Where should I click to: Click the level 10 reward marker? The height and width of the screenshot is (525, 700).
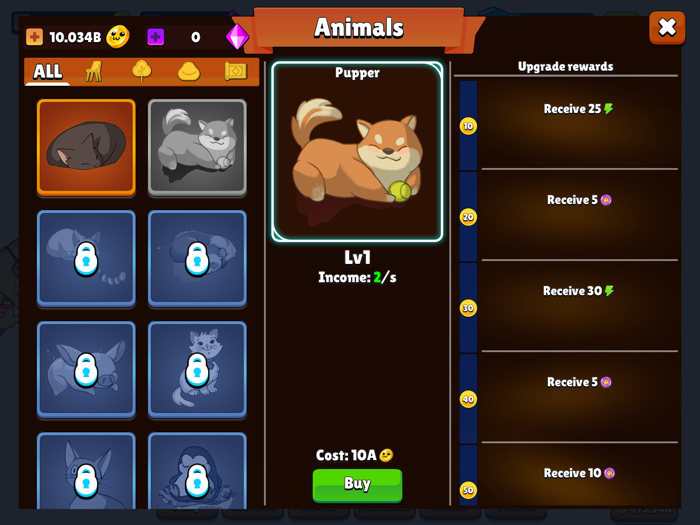[468, 126]
